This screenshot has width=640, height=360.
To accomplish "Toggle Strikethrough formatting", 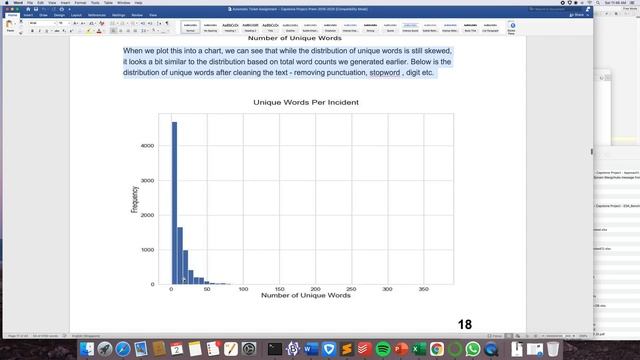I will click(57, 31).
